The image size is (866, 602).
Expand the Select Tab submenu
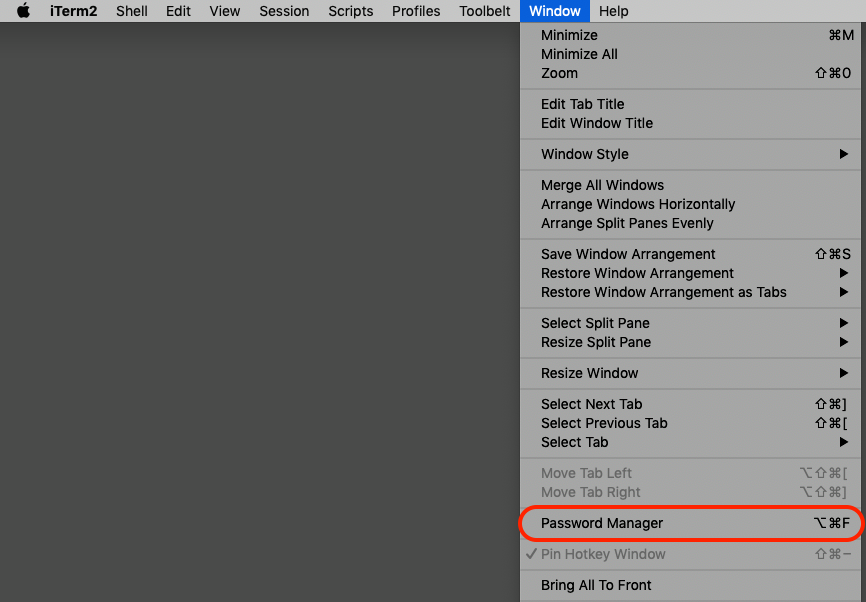[690, 442]
